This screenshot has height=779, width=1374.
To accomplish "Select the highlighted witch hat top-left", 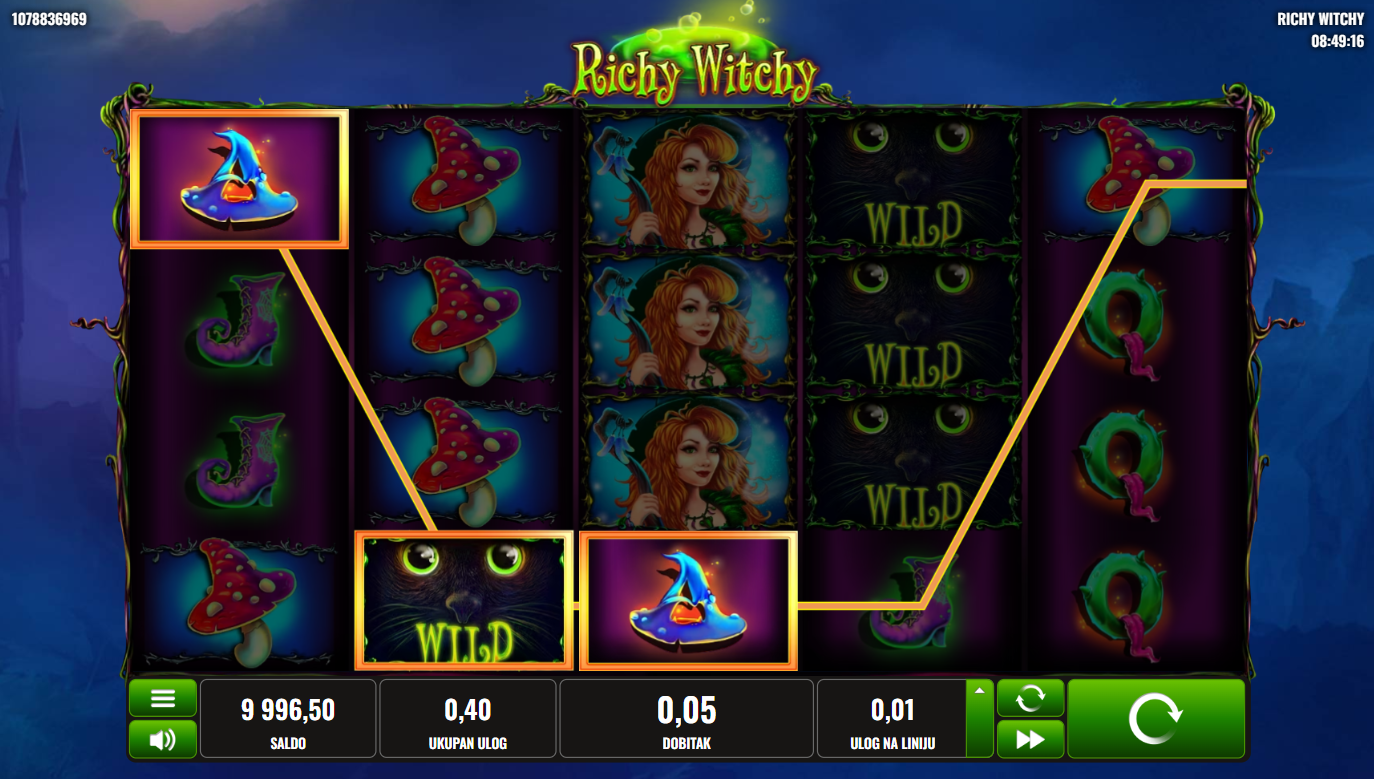I will (x=240, y=179).
